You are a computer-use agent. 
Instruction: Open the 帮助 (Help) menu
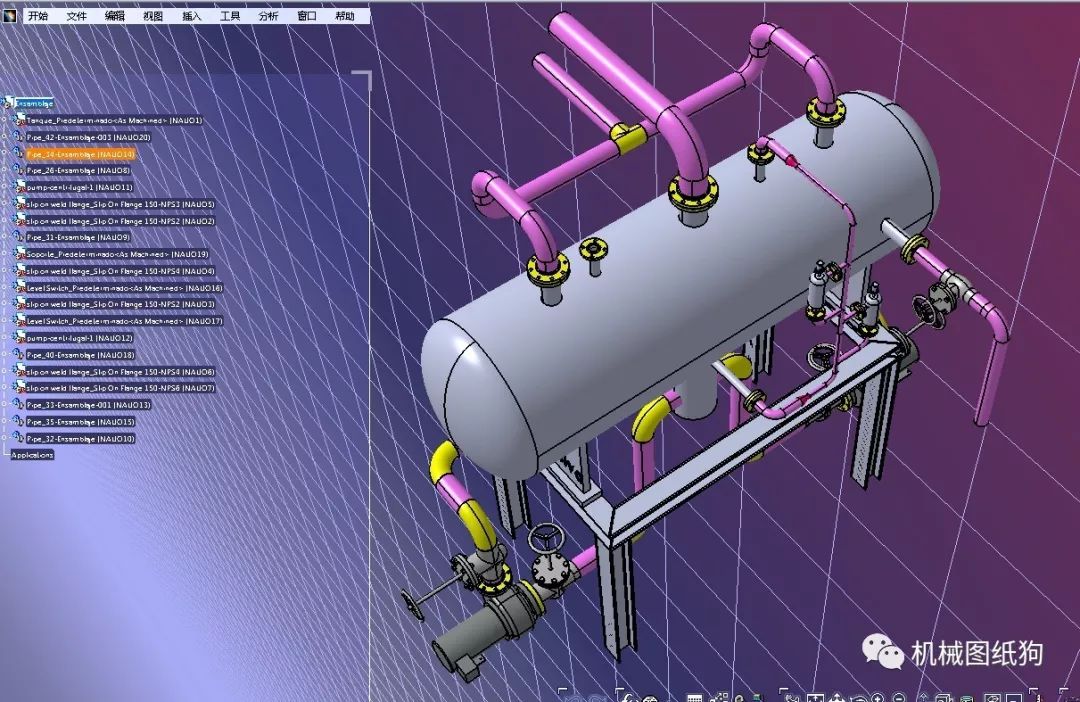point(344,15)
